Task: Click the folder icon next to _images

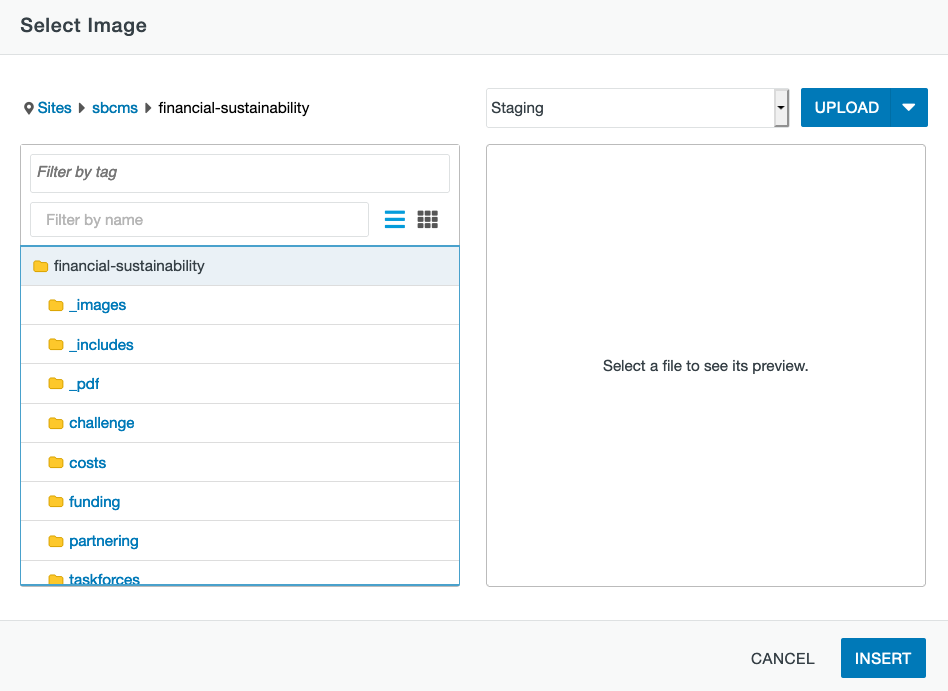Action: pos(56,305)
